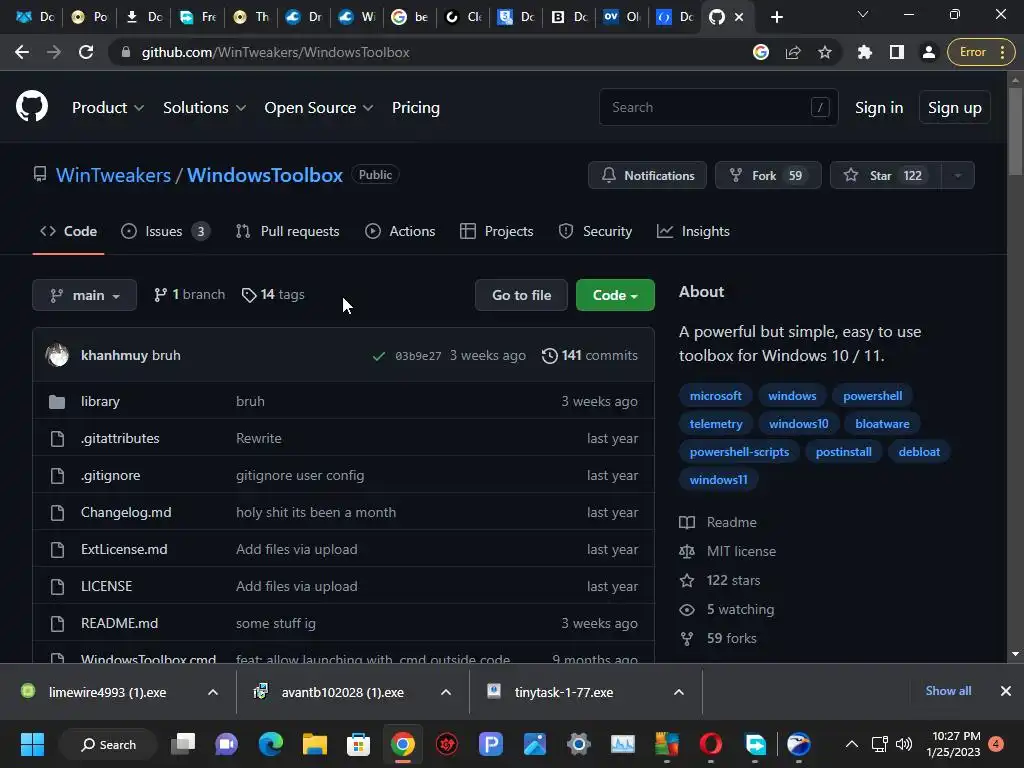Open a new browser tab
Image resolution: width=1024 pixels, height=768 pixels.
[x=776, y=17]
